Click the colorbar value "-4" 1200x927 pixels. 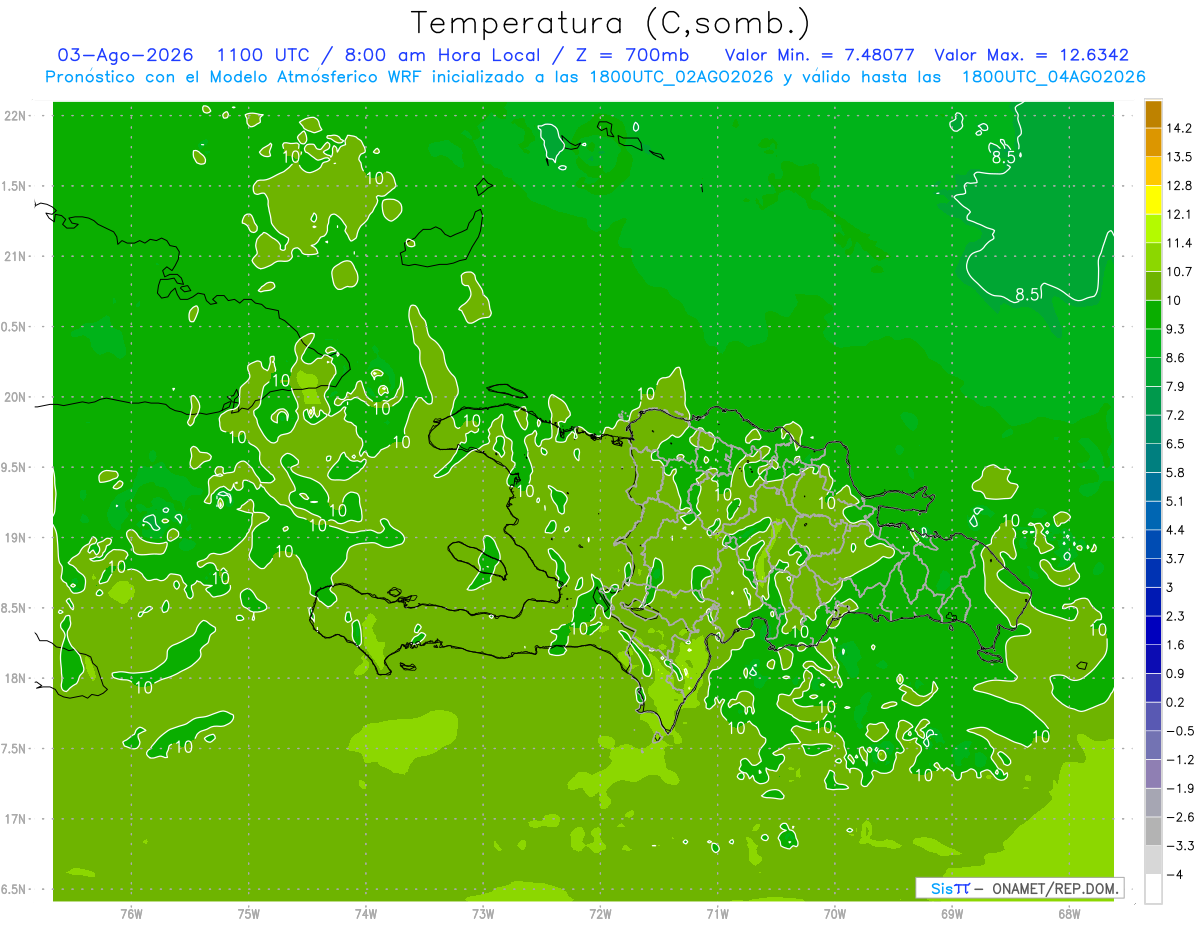pyautogui.click(x=1175, y=874)
